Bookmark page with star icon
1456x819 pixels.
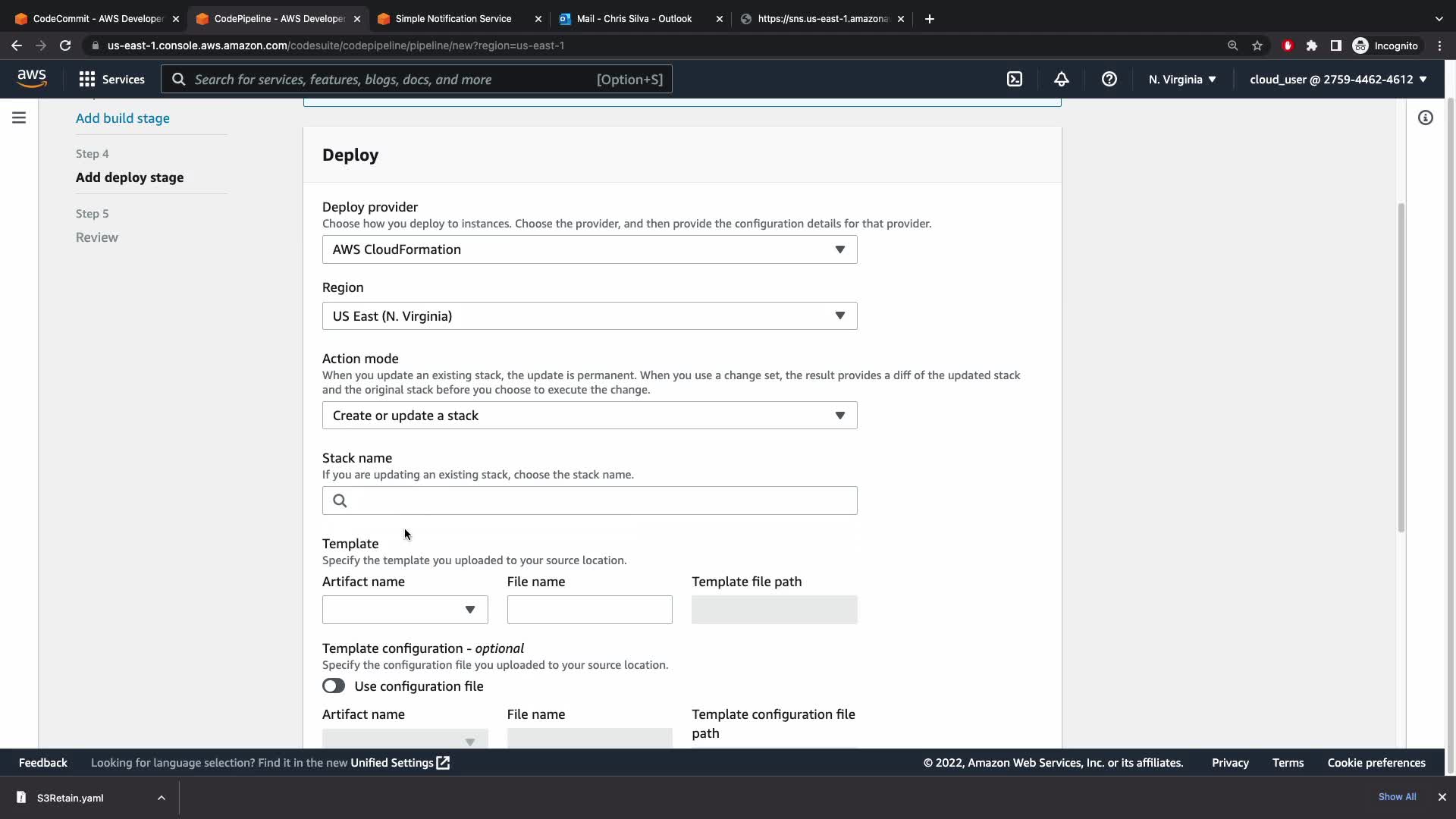tap(1257, 45)
